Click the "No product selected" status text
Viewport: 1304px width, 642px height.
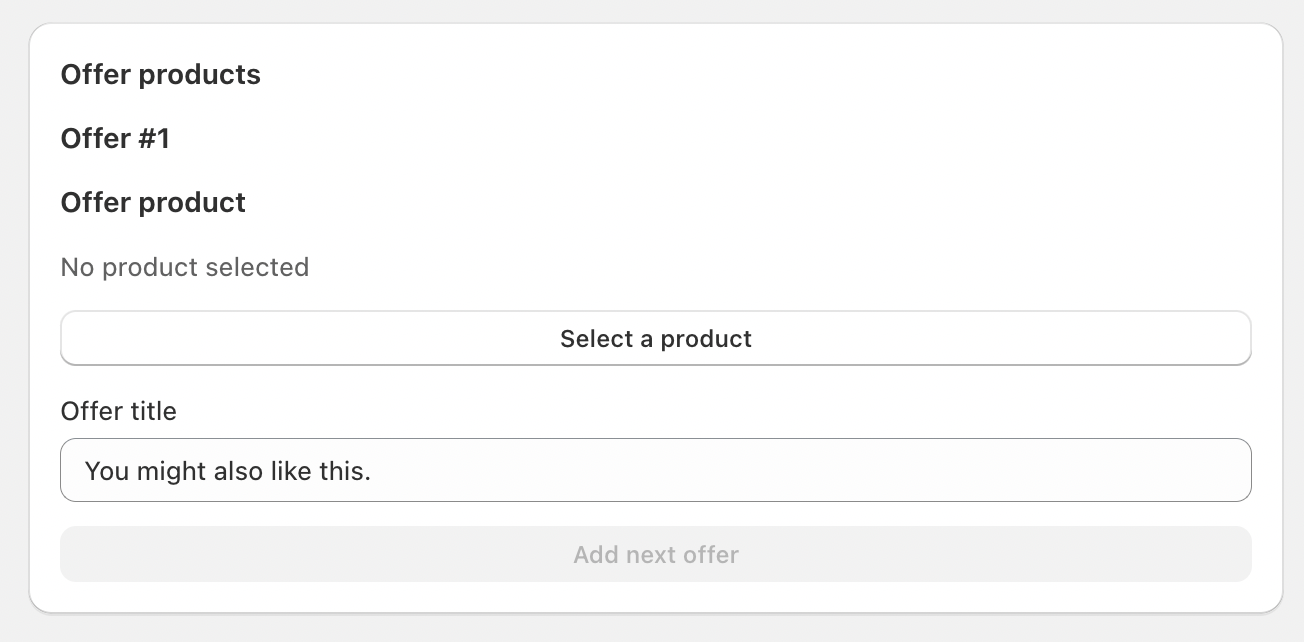(x=184, y=268)
